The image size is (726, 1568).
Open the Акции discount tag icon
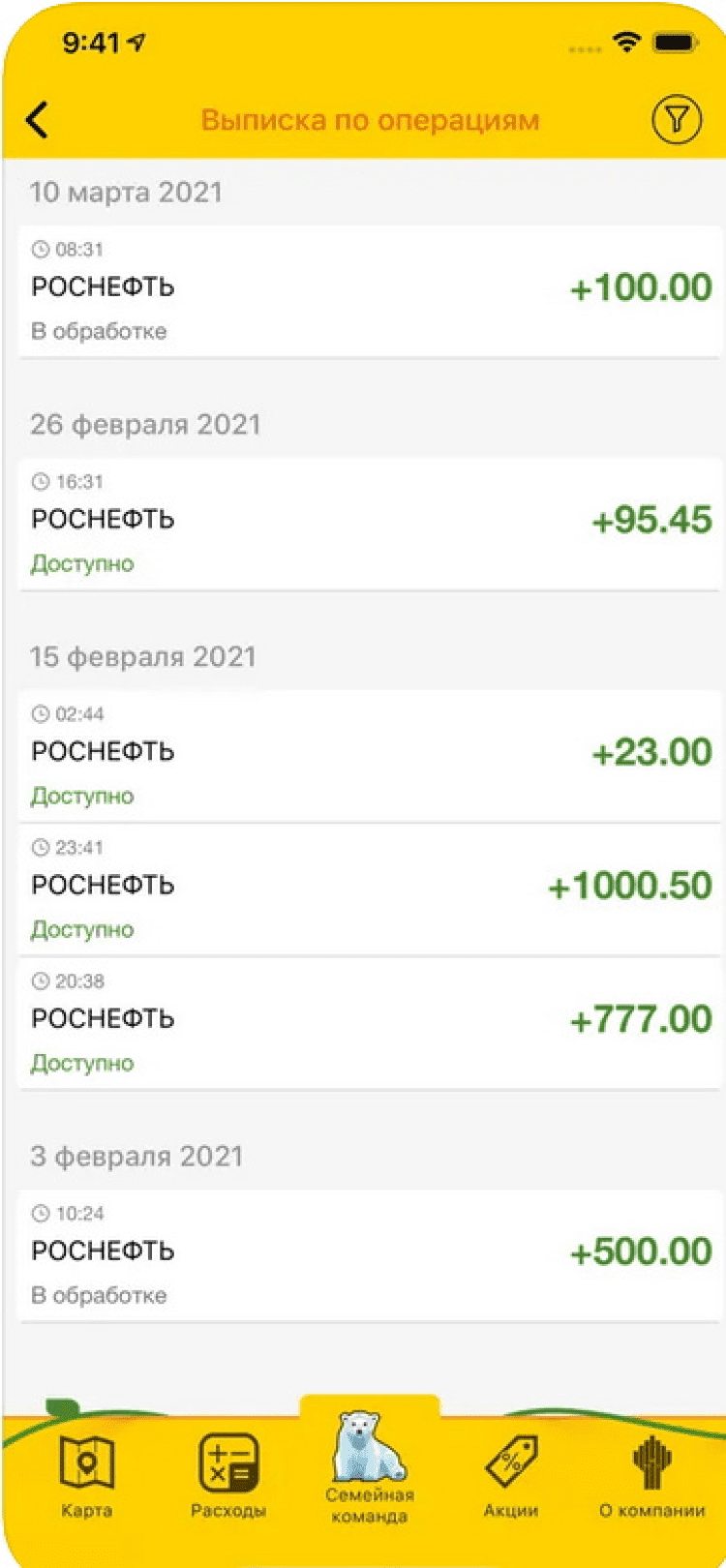tap(511, 1462)
